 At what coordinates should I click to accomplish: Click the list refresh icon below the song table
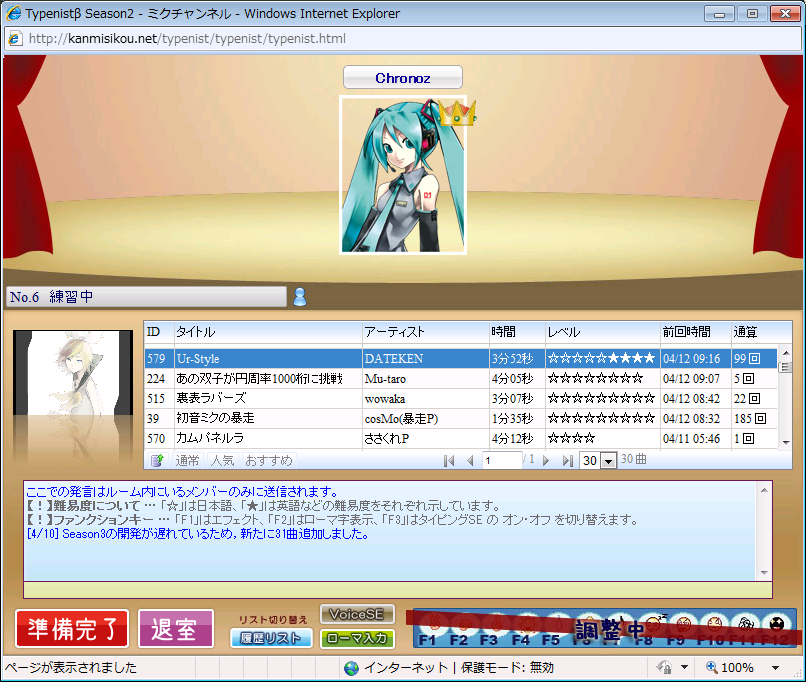pos(157,460)
